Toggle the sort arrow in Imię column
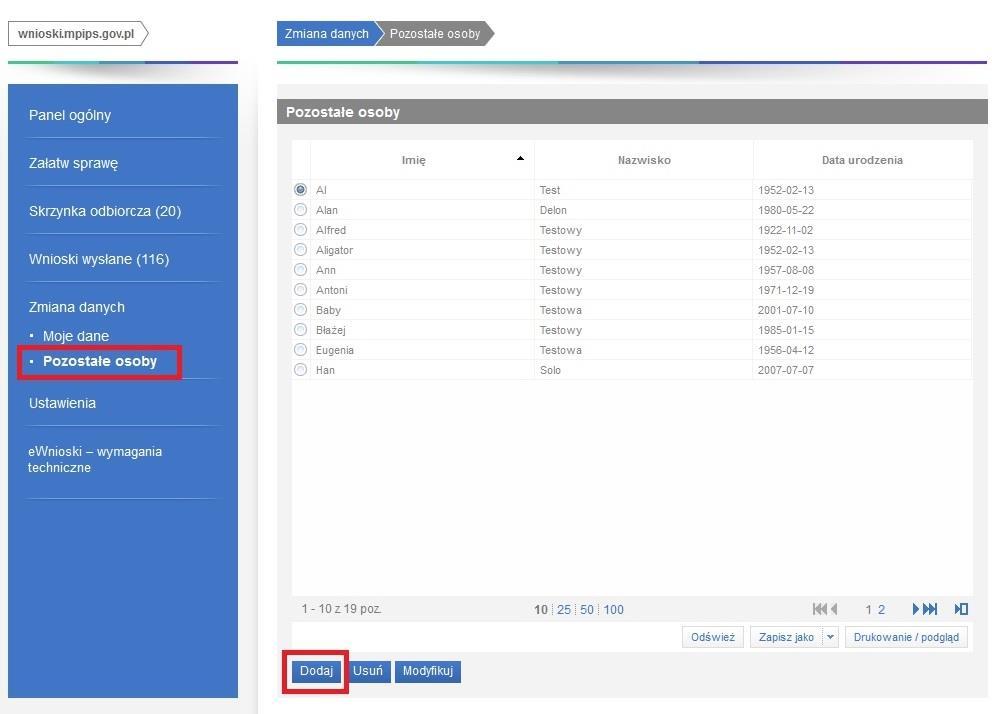992x714 pixels. click(520, 159)
